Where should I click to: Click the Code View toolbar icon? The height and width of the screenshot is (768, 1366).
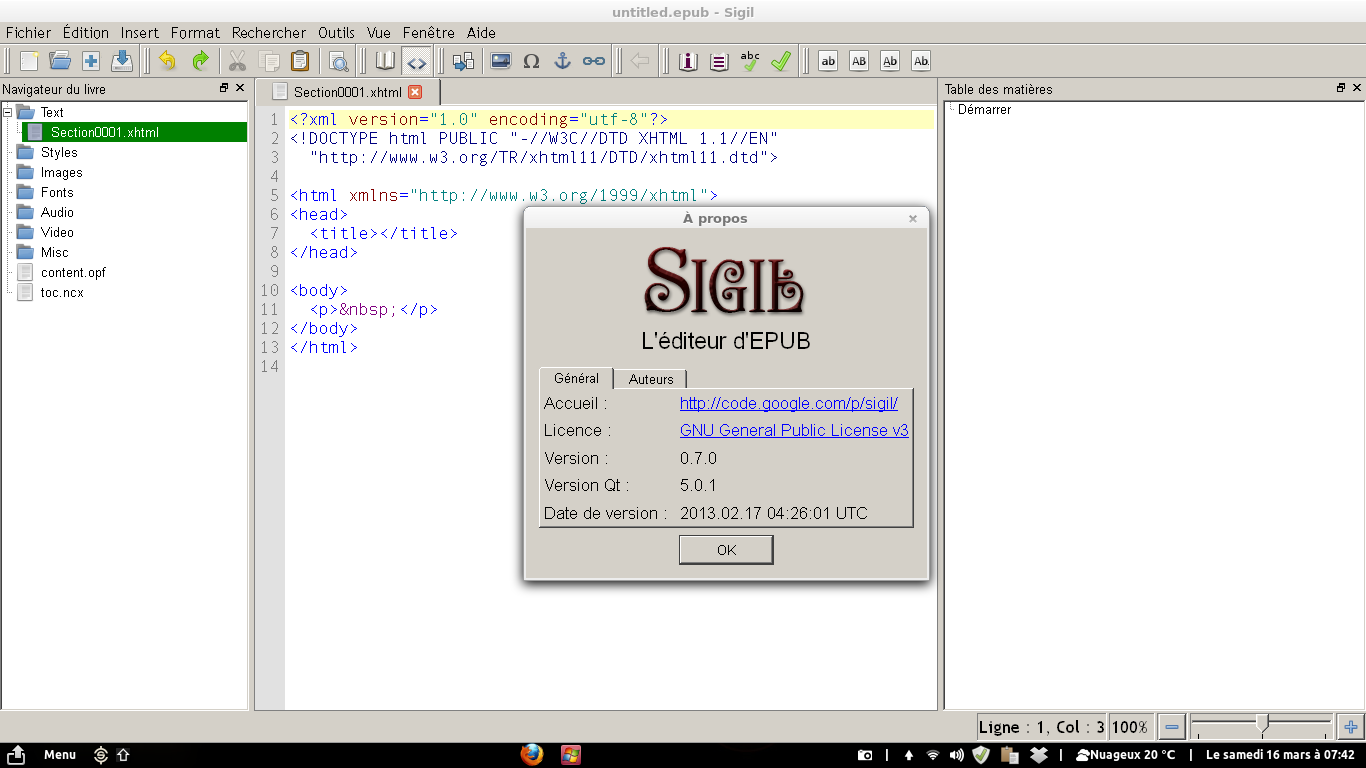[416, 61]
